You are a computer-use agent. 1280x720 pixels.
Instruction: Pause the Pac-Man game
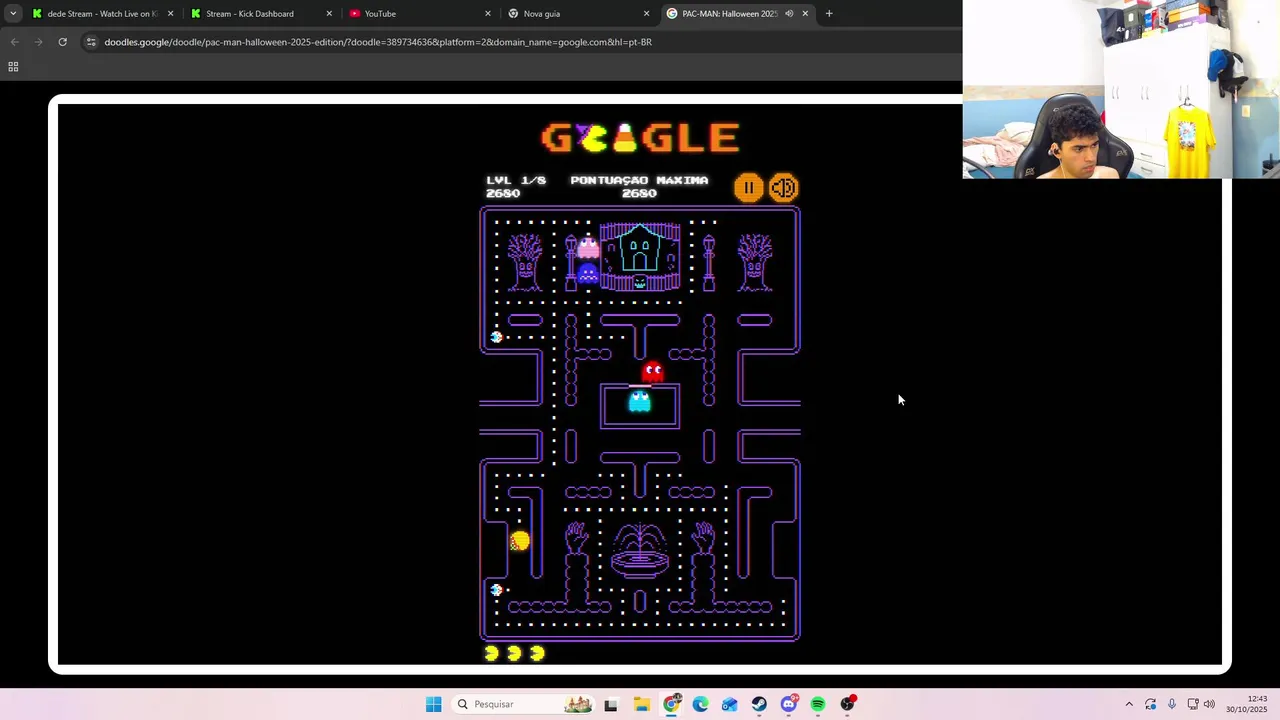(x=748, y=188)
